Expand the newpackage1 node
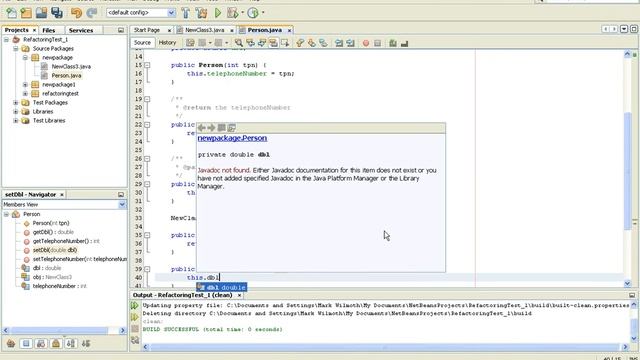Viewport: 640px width, 360px height. (x=25, y=84)
